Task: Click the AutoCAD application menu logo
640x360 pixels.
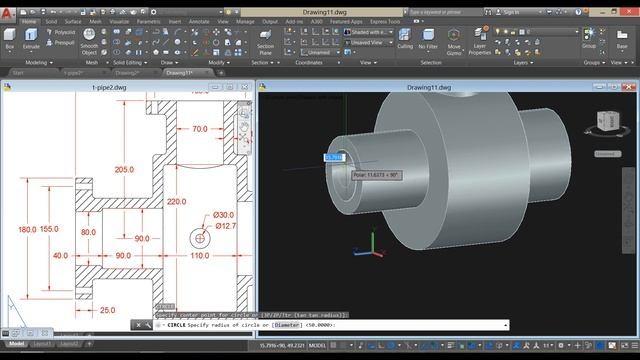Action: (7, 14)
